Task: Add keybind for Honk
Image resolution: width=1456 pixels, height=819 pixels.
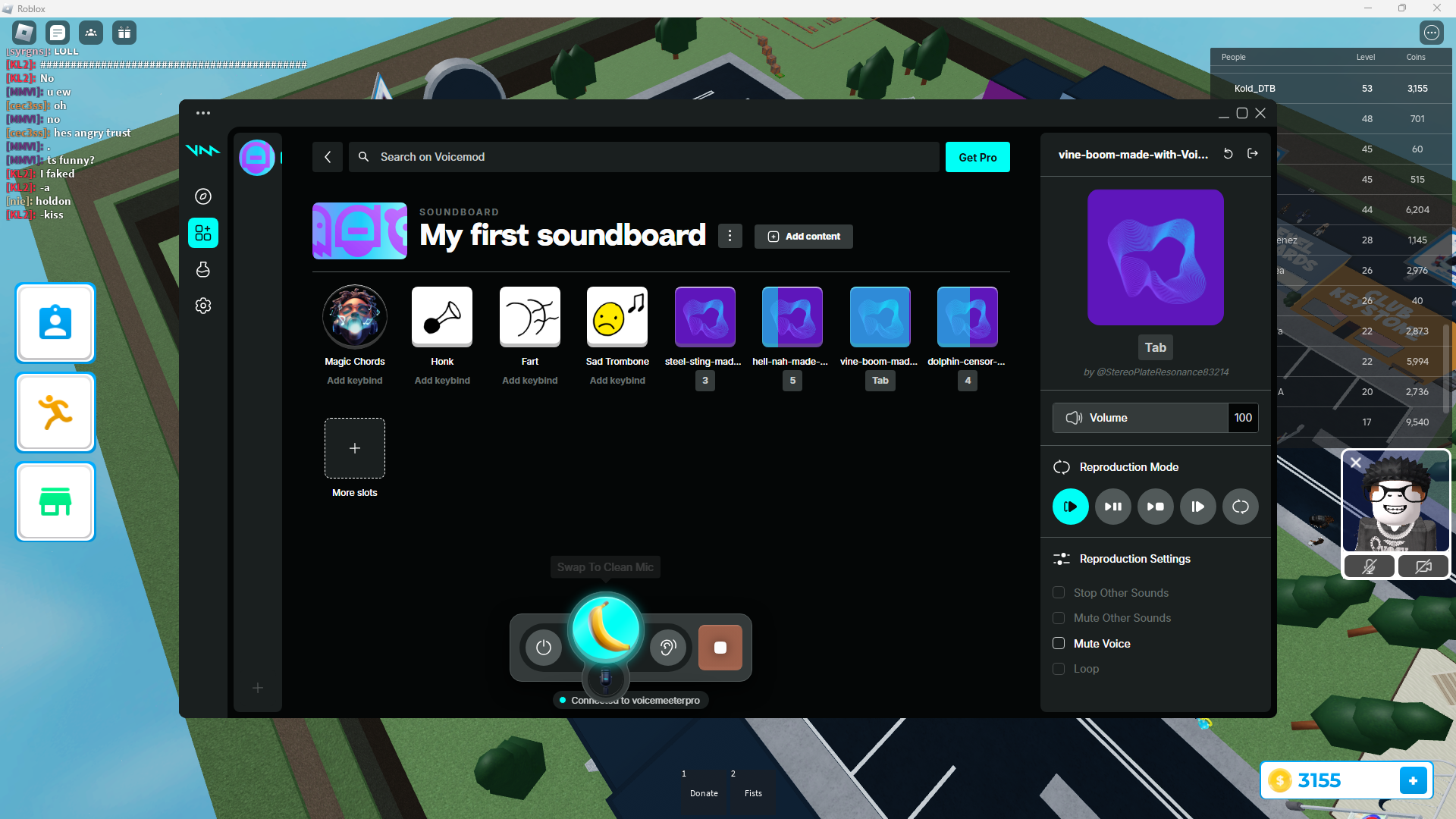Action: [442, 381]
